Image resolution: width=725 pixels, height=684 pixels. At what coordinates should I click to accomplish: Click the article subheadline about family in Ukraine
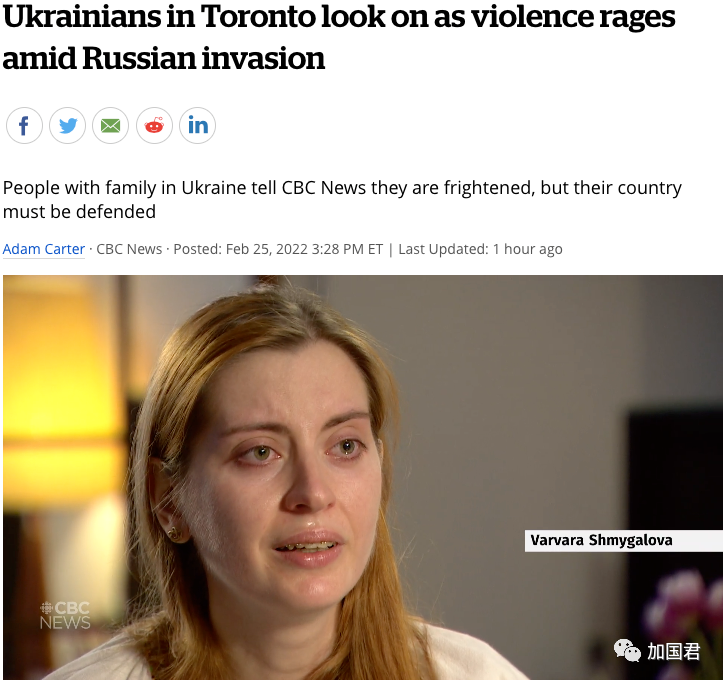click(342, 200)
